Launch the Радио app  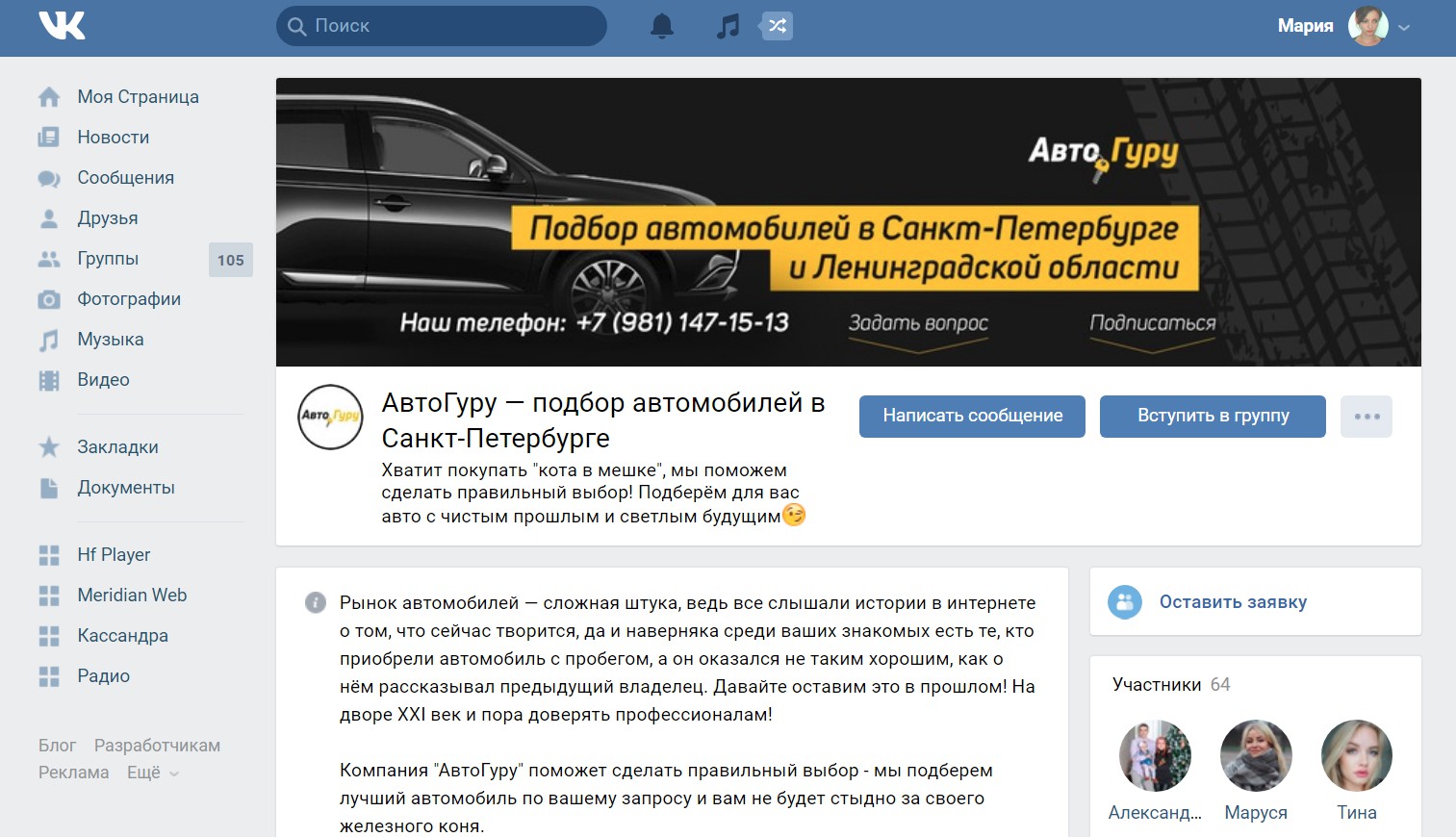tap(103, 676)
